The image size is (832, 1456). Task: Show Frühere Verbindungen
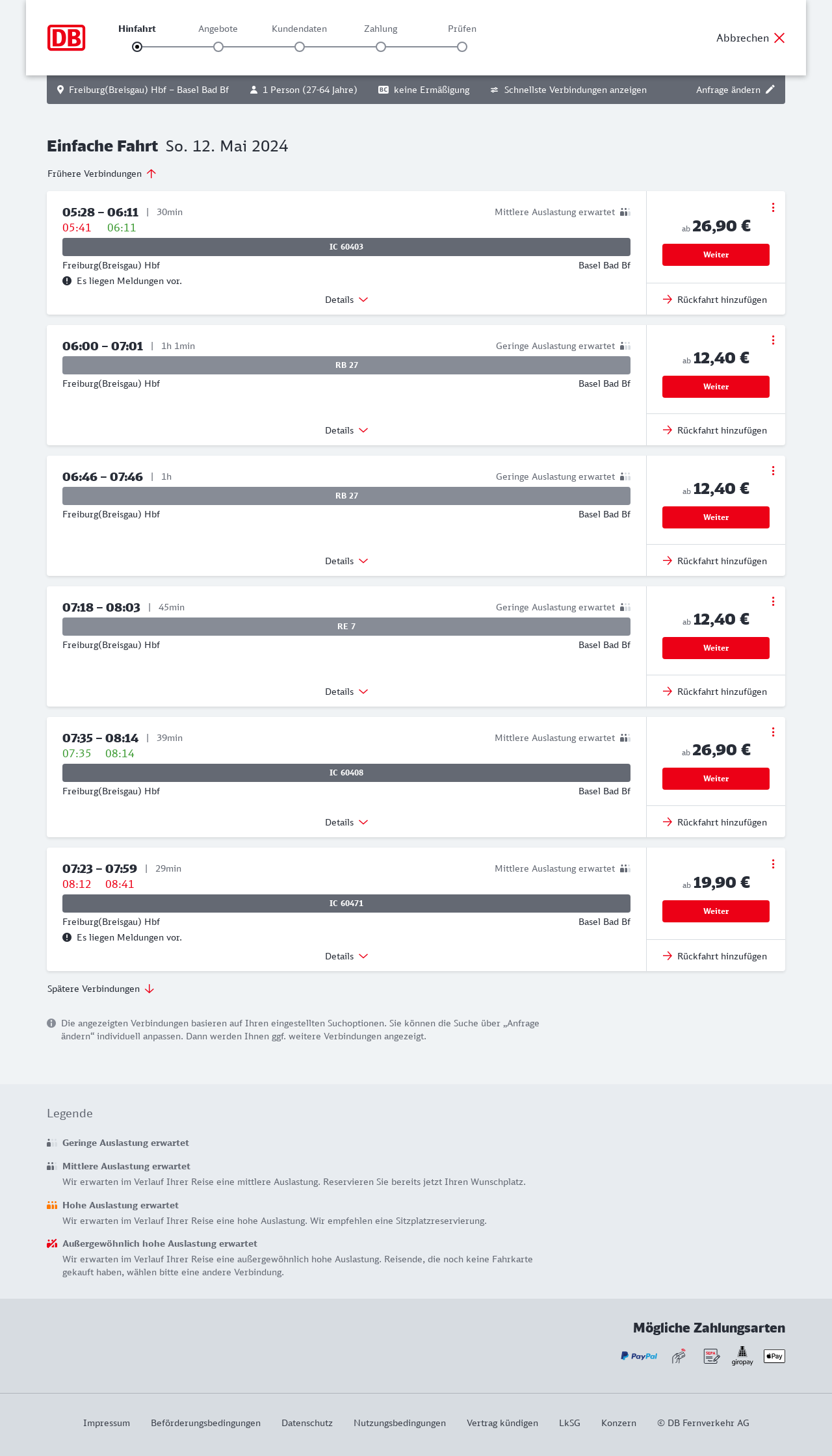coord(101,174)
